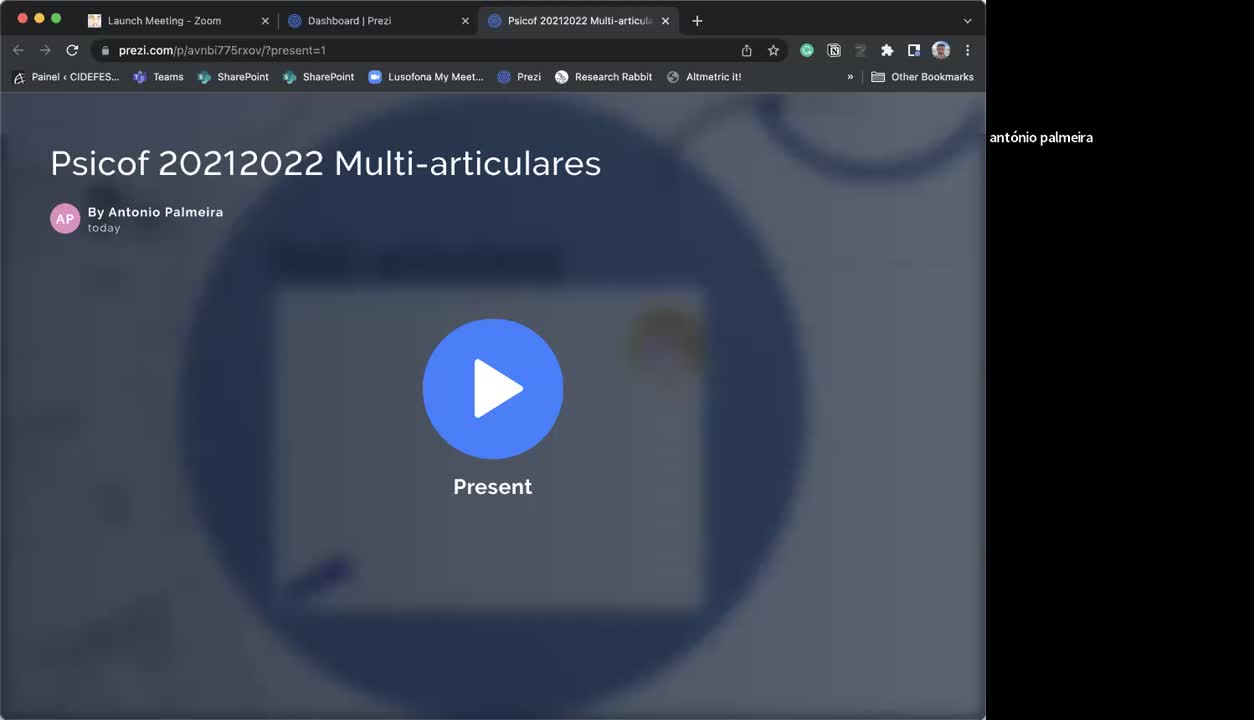This screenshot has height=720, width=1254.
Task: Open the Chrome three-dot menu
Action: [967, 50]
